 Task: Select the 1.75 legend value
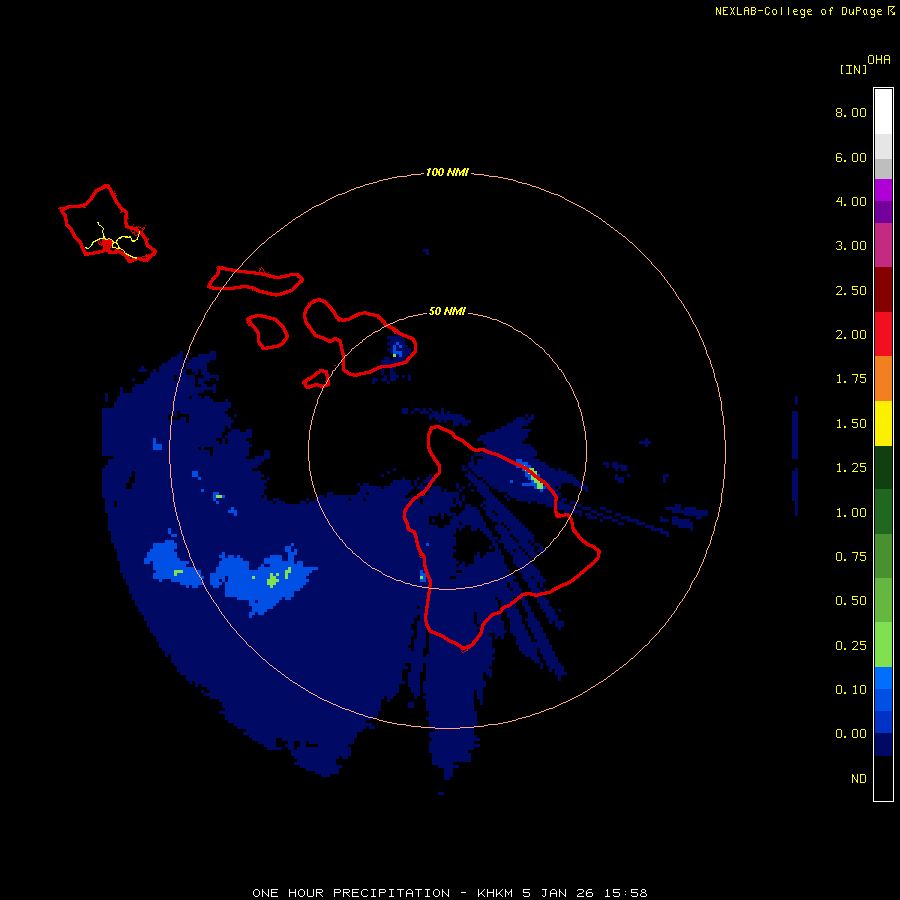coord(851,379)
